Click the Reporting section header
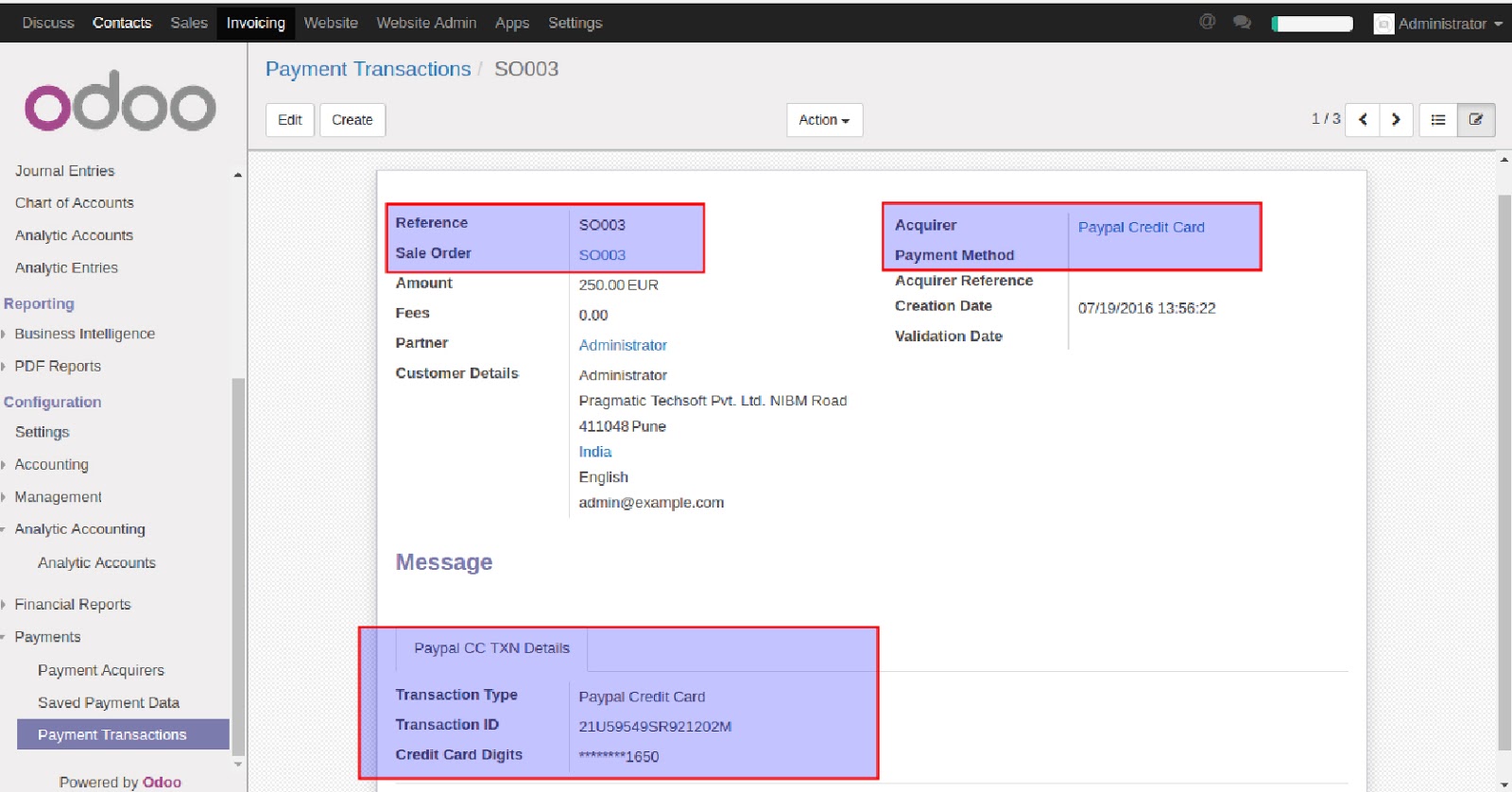Viewport: 1512px width, 792px height. [x=39, y=303]
